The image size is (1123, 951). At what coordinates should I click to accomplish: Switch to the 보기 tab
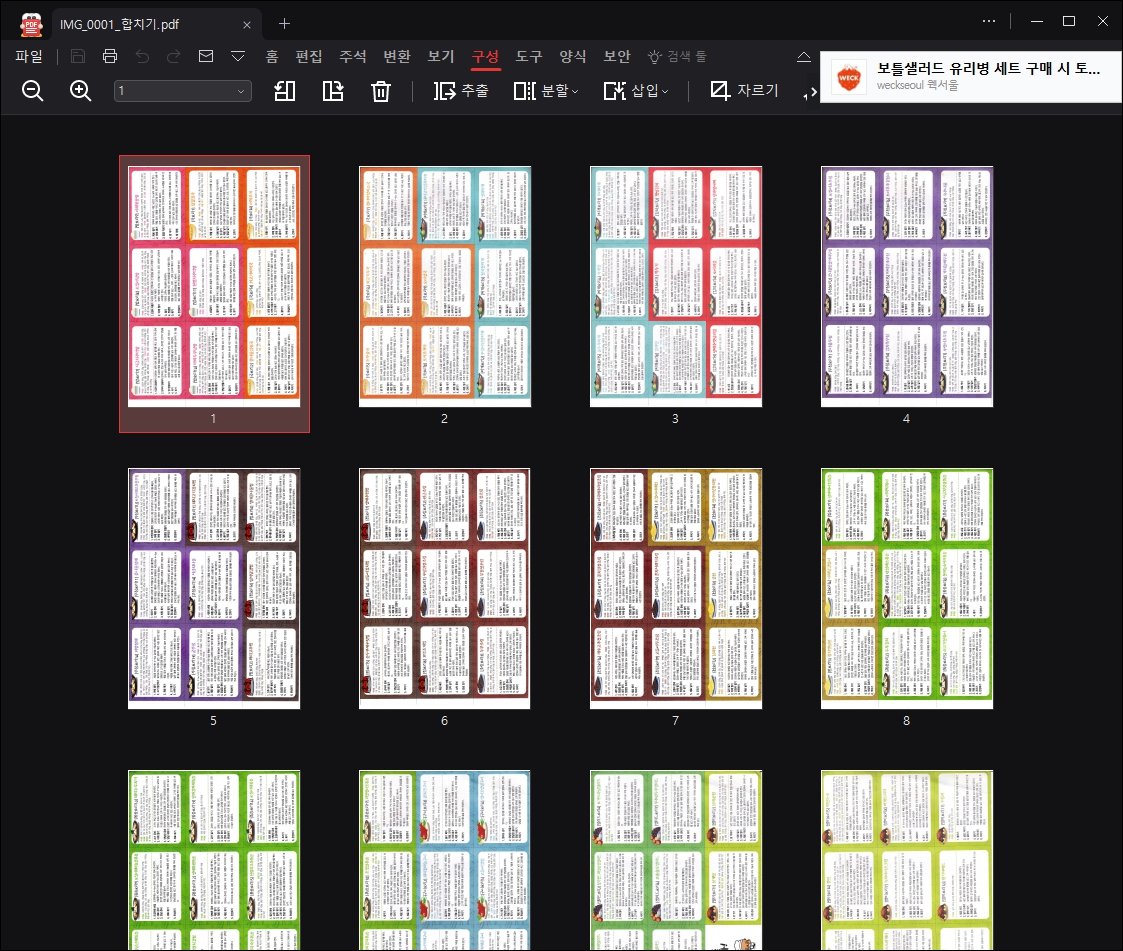click(441, 57)
